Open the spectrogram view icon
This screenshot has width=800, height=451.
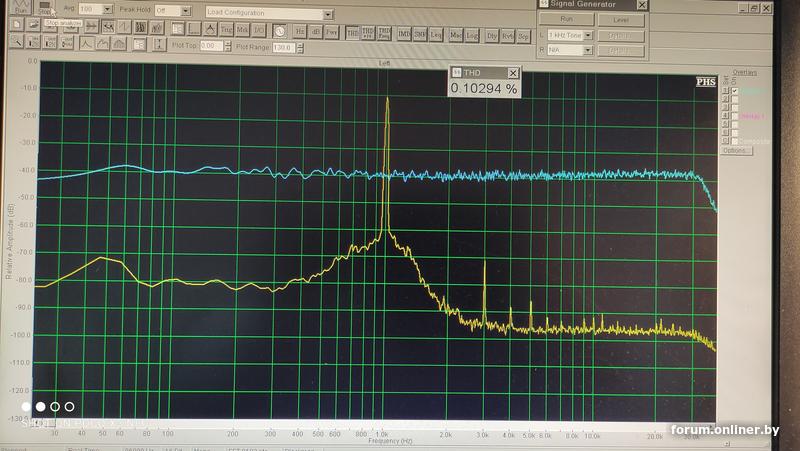tap(140, 27)
